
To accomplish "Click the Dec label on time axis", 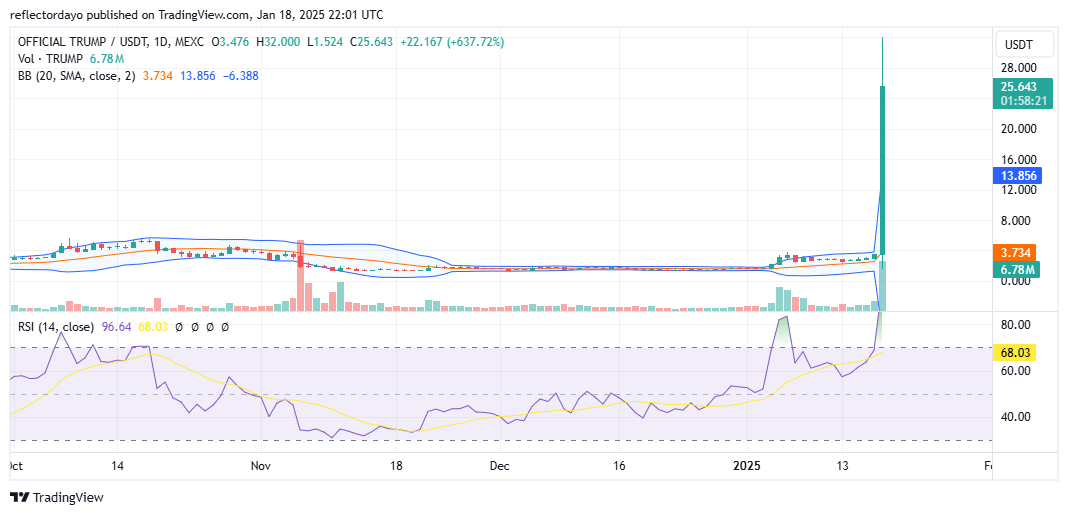I will (500, 467).
